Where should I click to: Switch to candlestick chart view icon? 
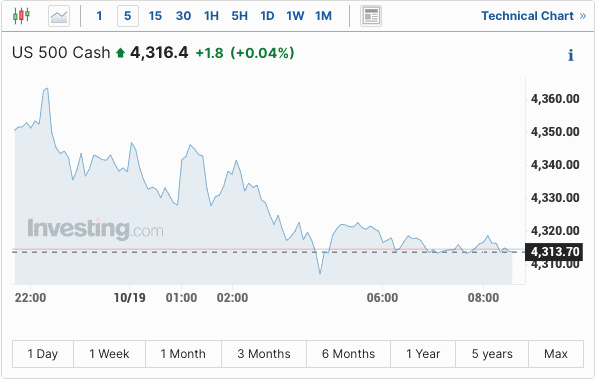point(21,16)
